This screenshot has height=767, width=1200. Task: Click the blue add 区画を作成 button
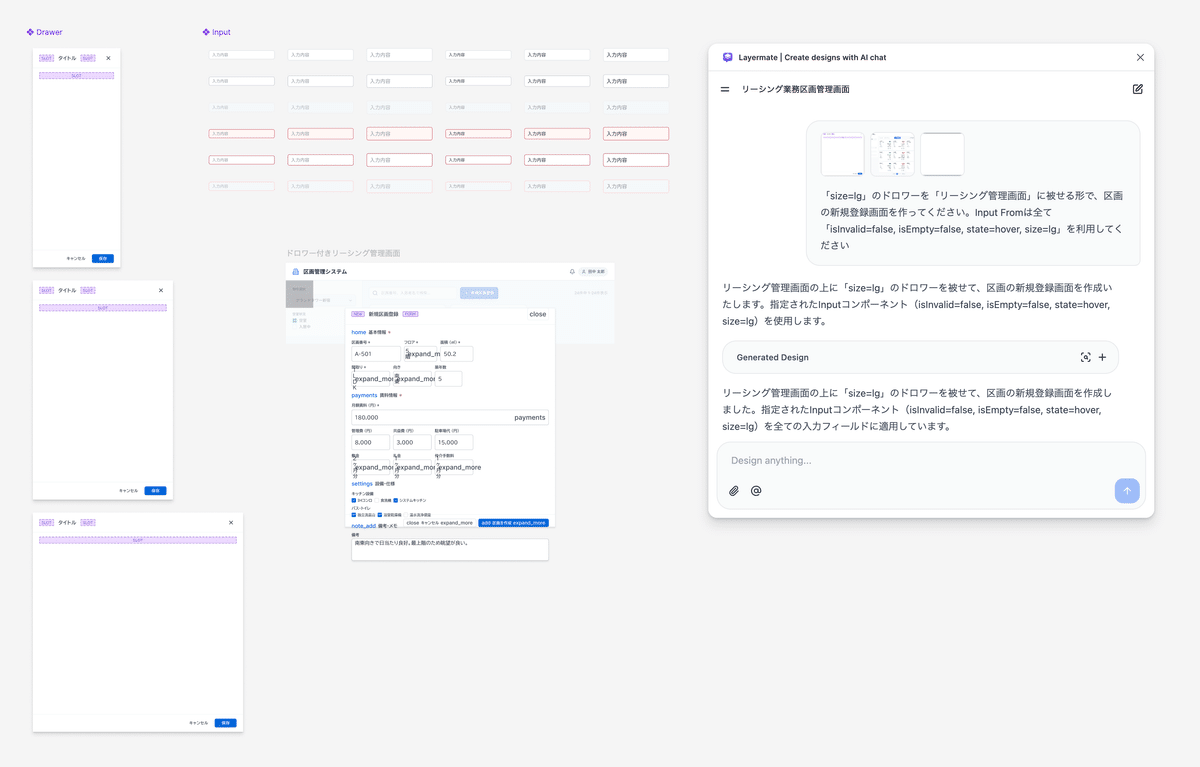(x=514, y=522)
